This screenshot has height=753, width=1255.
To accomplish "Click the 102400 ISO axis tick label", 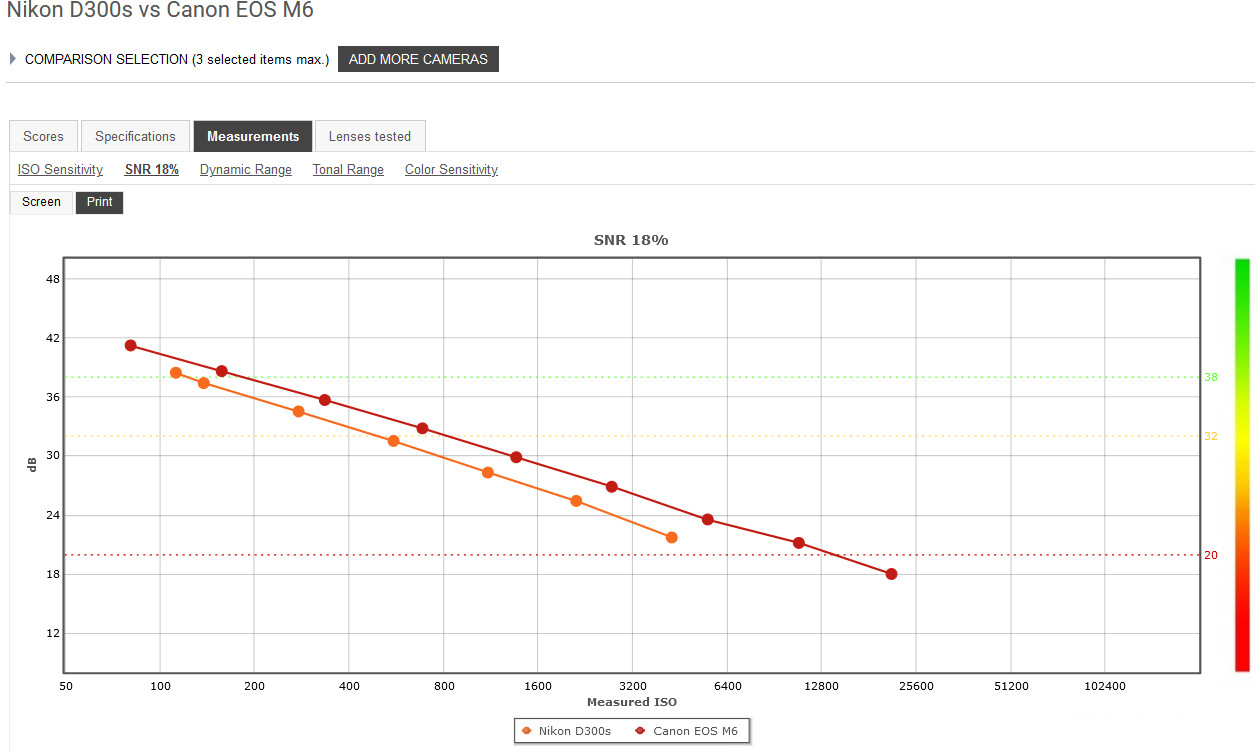I will pyautogui.click(x=1105, y=686).
